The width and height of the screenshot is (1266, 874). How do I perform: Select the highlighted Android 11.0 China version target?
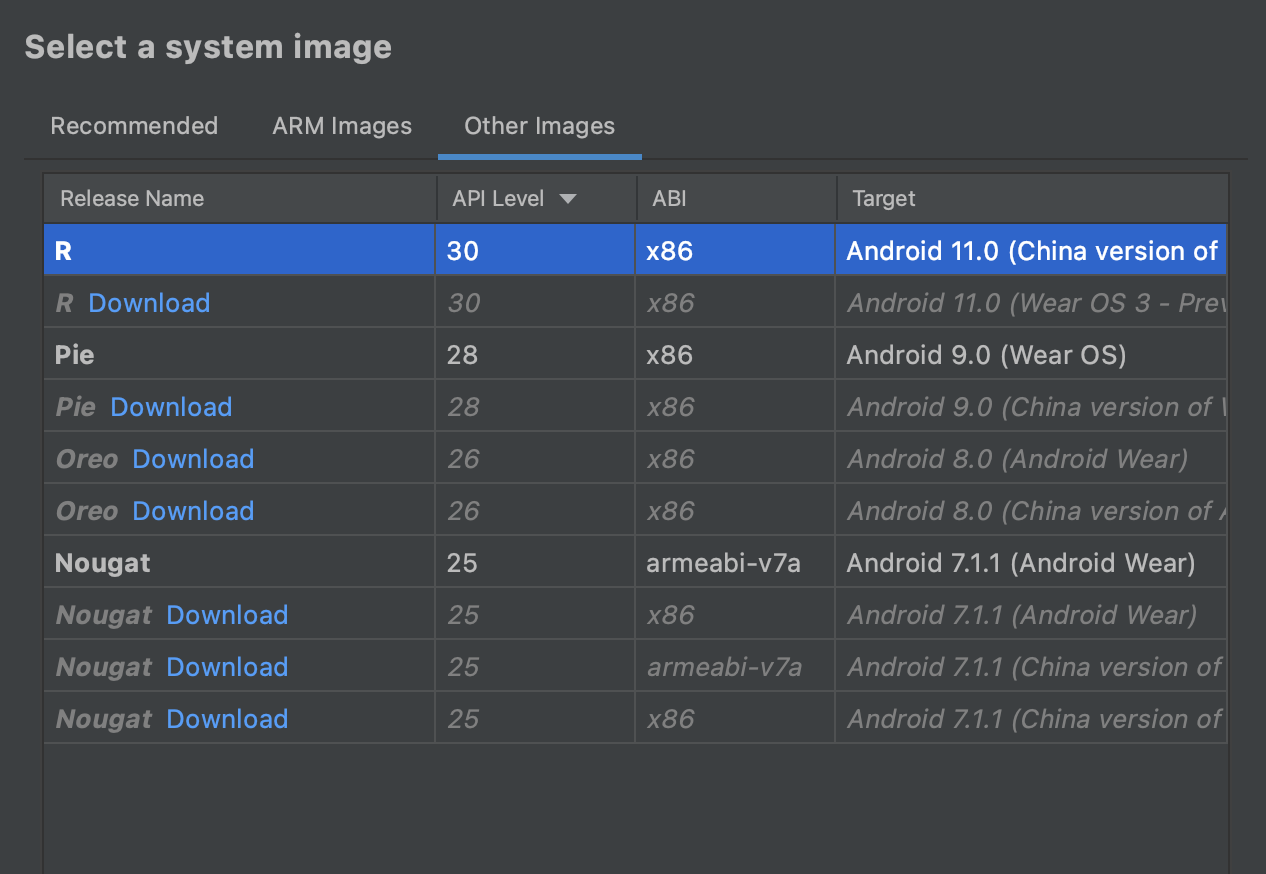point(1032,251)
